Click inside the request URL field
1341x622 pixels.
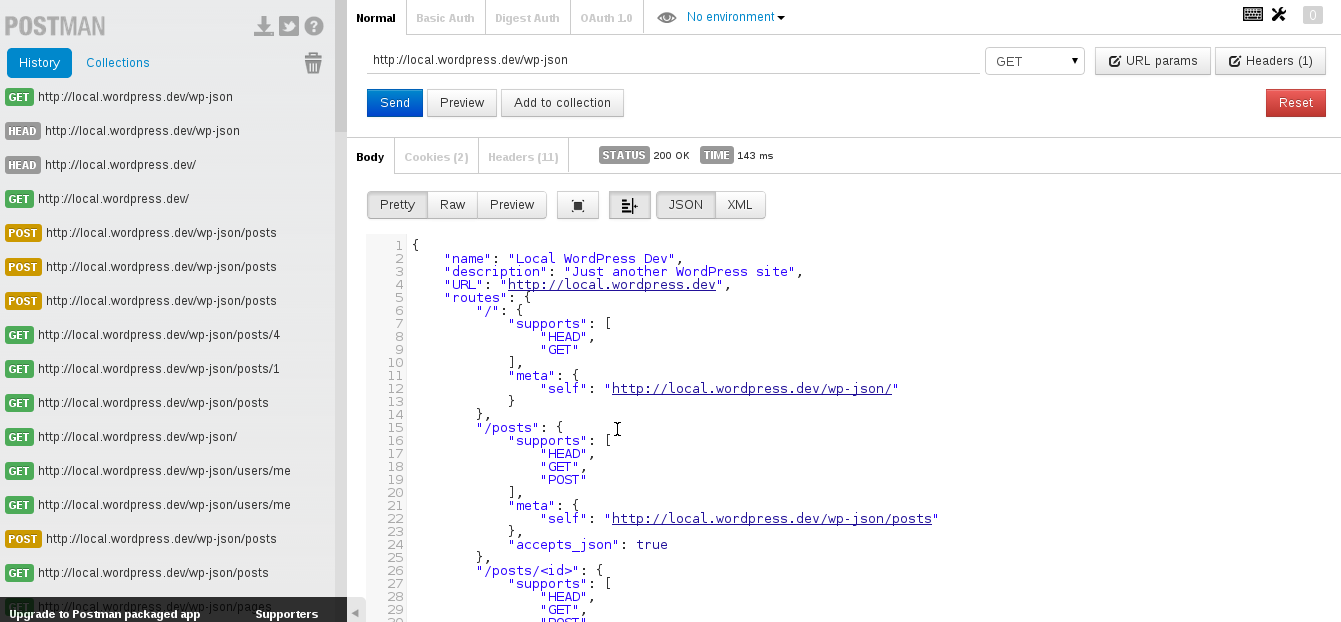pyautogui.click(x=670, y=60)
